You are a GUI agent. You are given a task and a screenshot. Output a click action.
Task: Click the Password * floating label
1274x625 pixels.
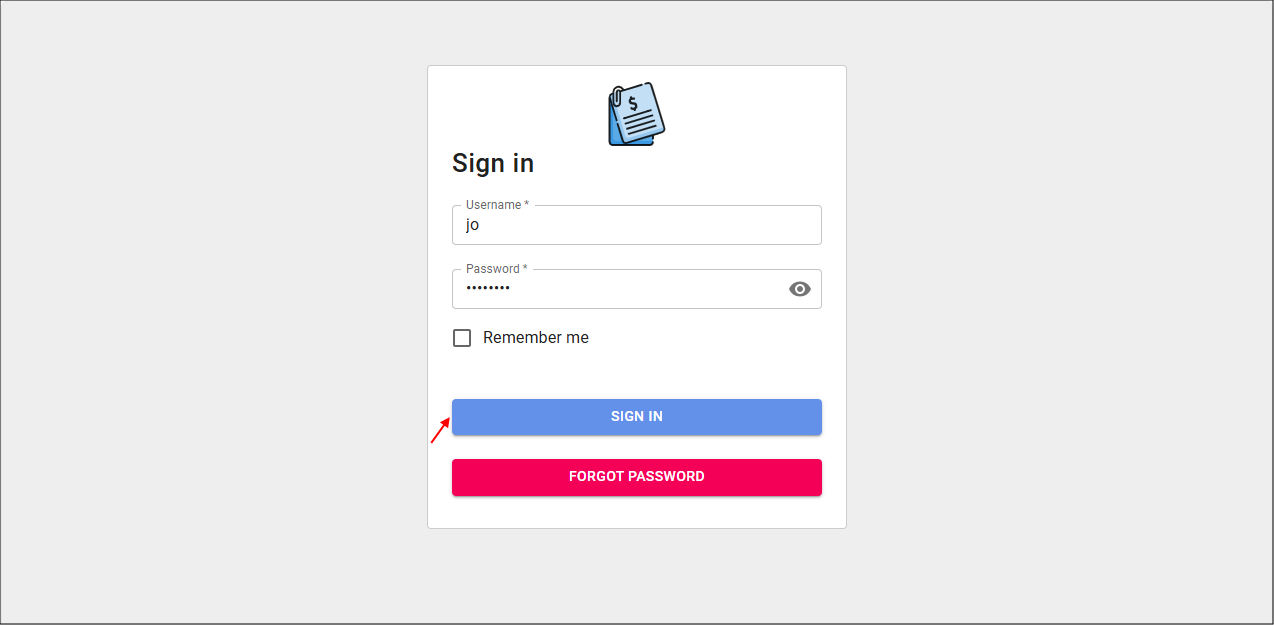pos(496,269)
